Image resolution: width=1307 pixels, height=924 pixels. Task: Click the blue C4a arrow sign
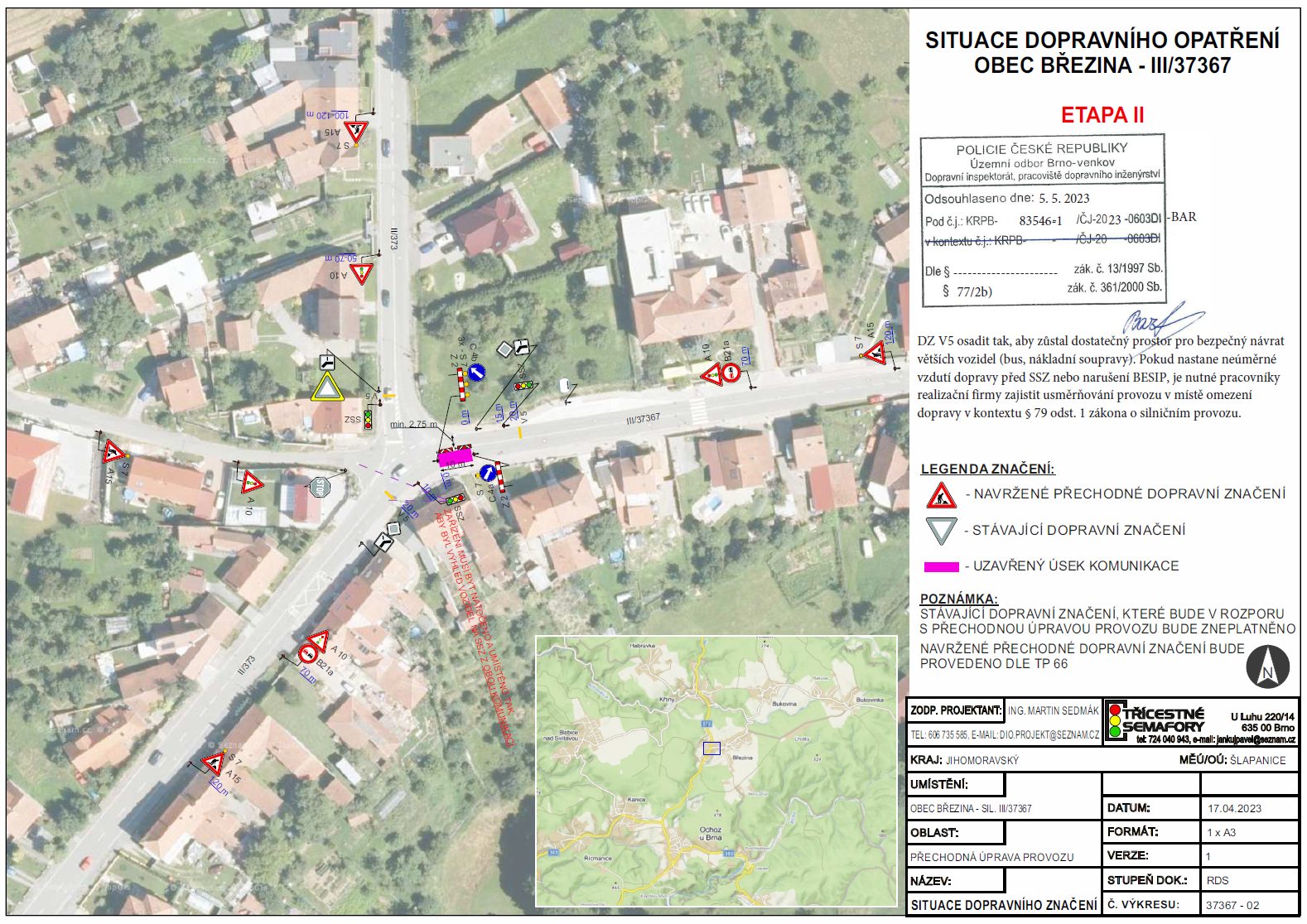click(x=488, y=474)
